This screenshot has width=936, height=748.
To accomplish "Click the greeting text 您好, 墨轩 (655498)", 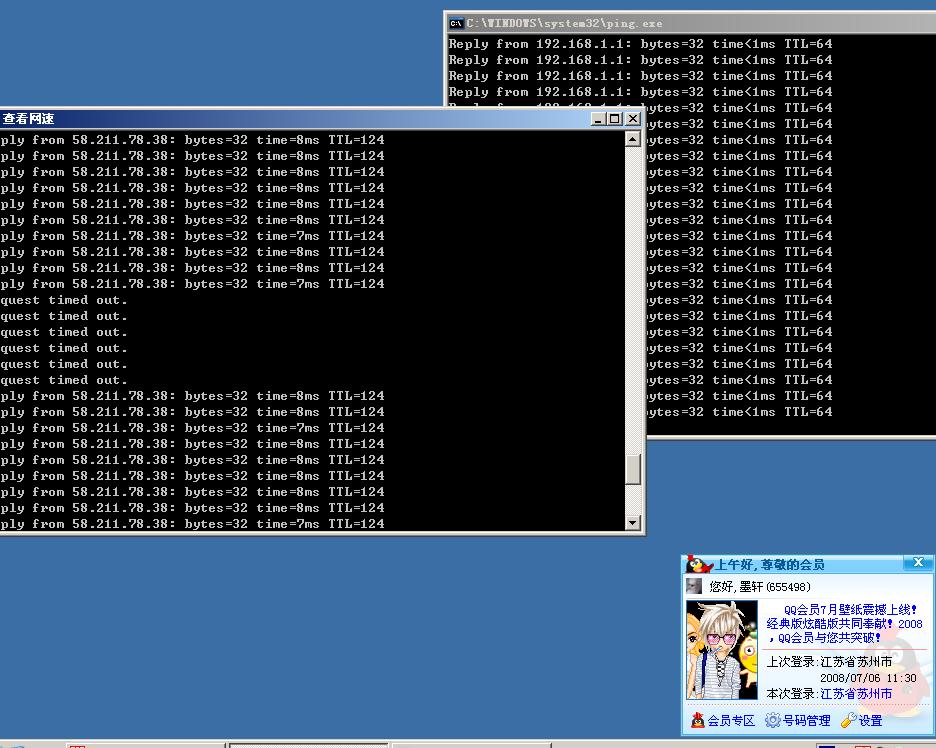I will (759, 587).
